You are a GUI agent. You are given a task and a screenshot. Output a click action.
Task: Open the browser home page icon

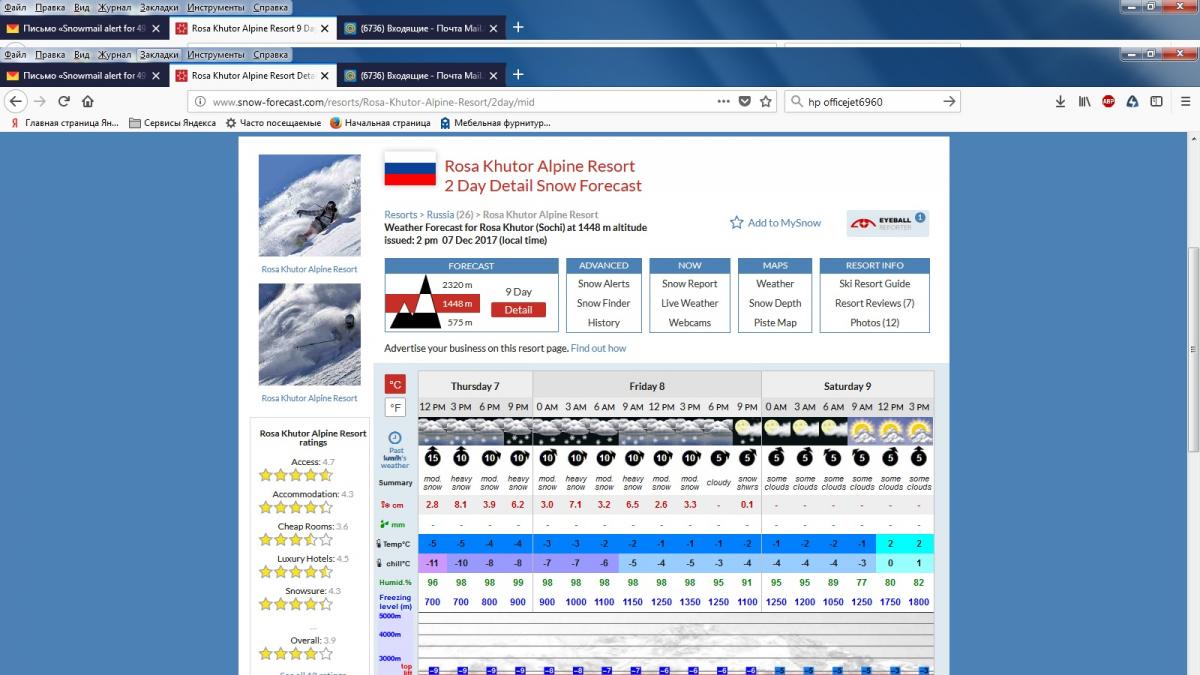click(x=88, y=101)
